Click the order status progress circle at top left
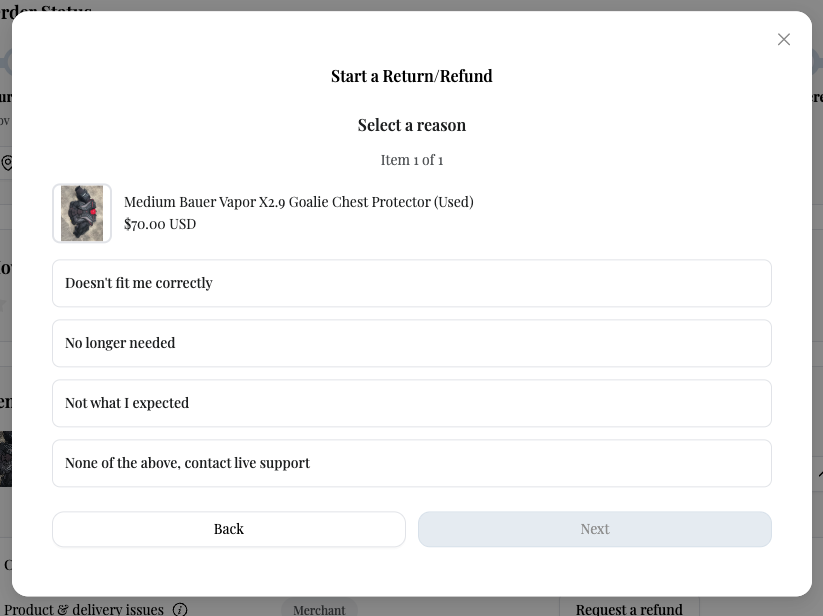Viewport: 823px width, 616px height. click(5, 62)
